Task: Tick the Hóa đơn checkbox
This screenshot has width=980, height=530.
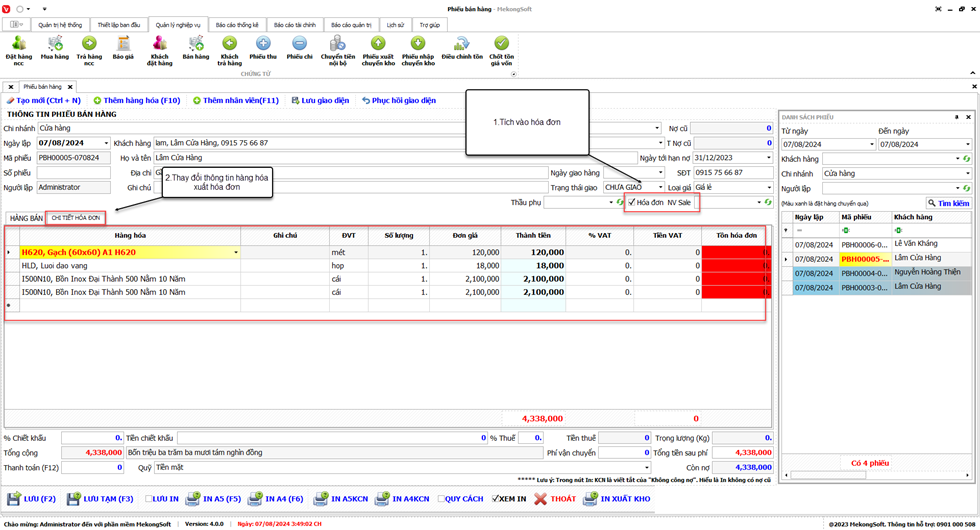Action: tap(631, 202)
